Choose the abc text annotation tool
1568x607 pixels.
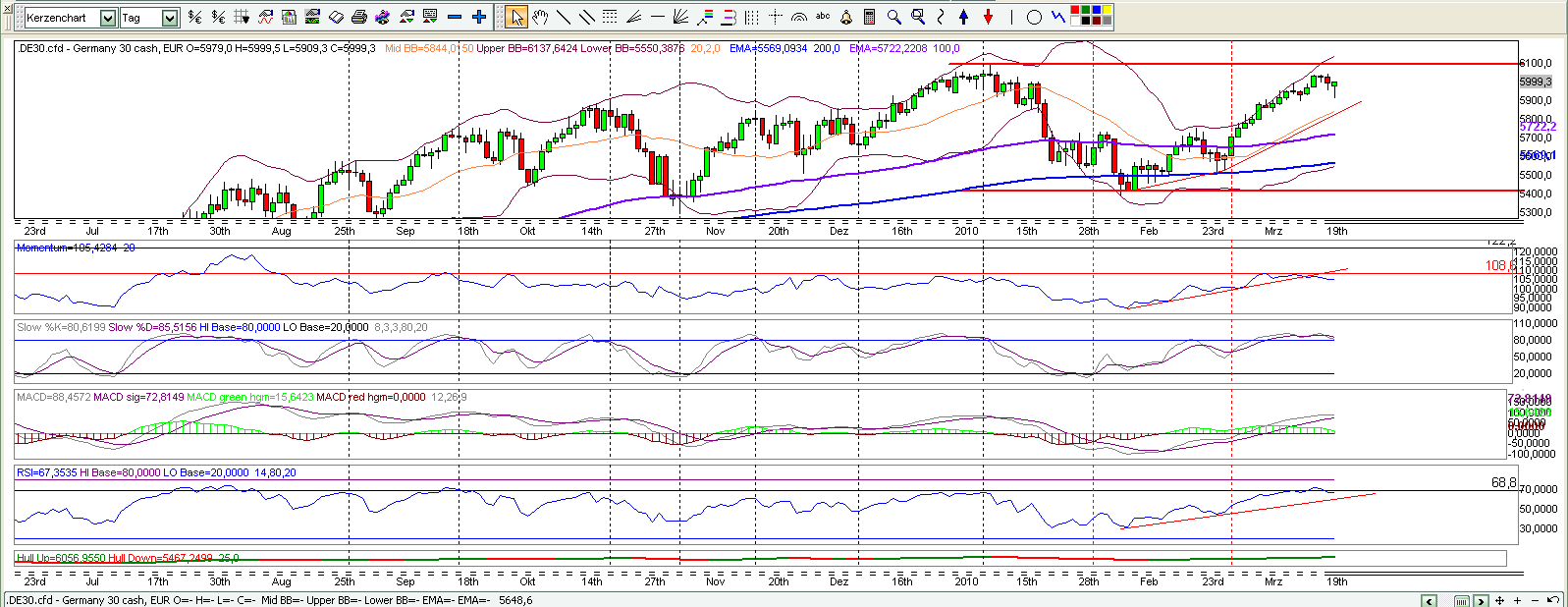[823, 16]
